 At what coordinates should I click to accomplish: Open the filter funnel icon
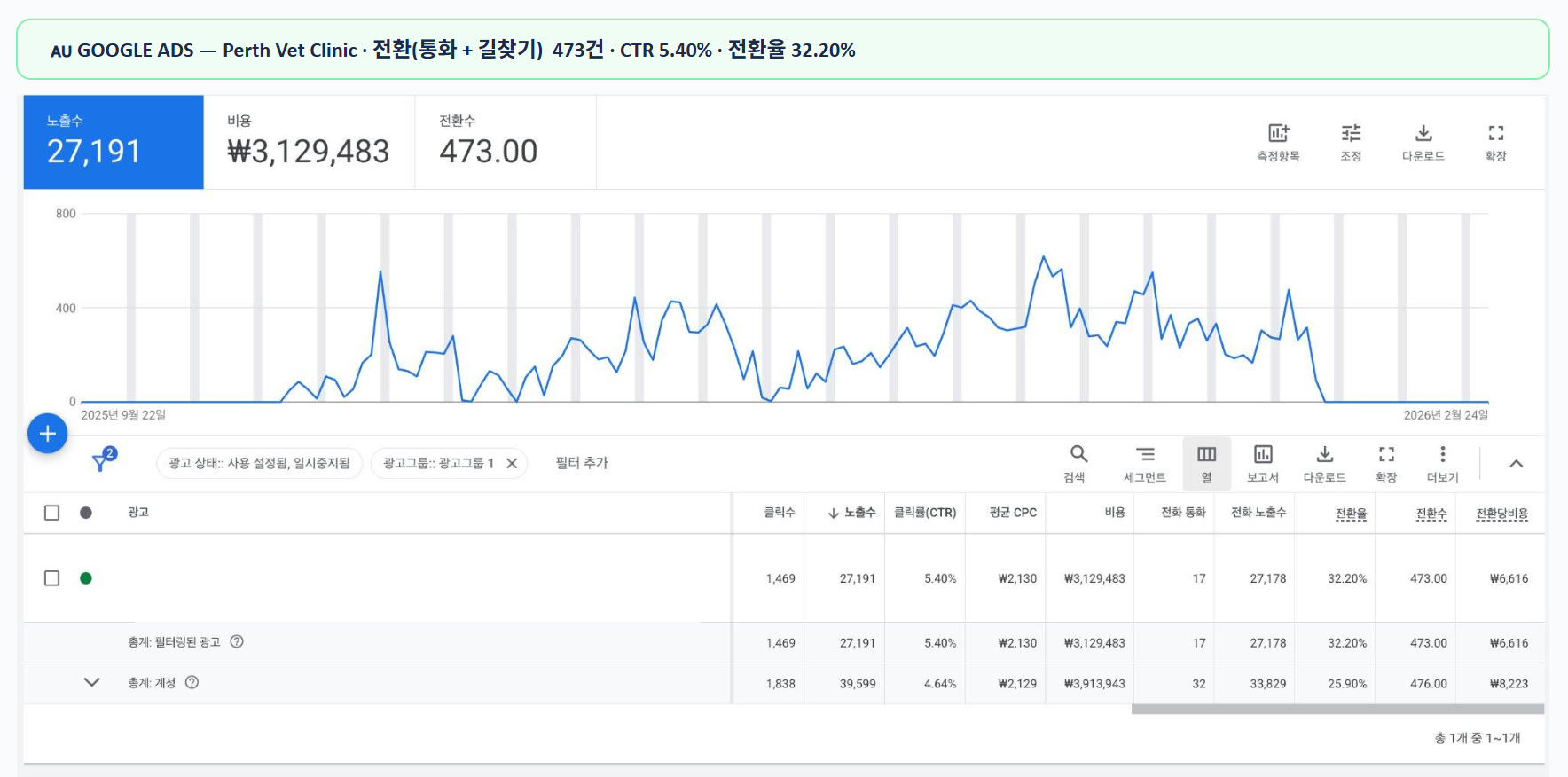(102, 462)
